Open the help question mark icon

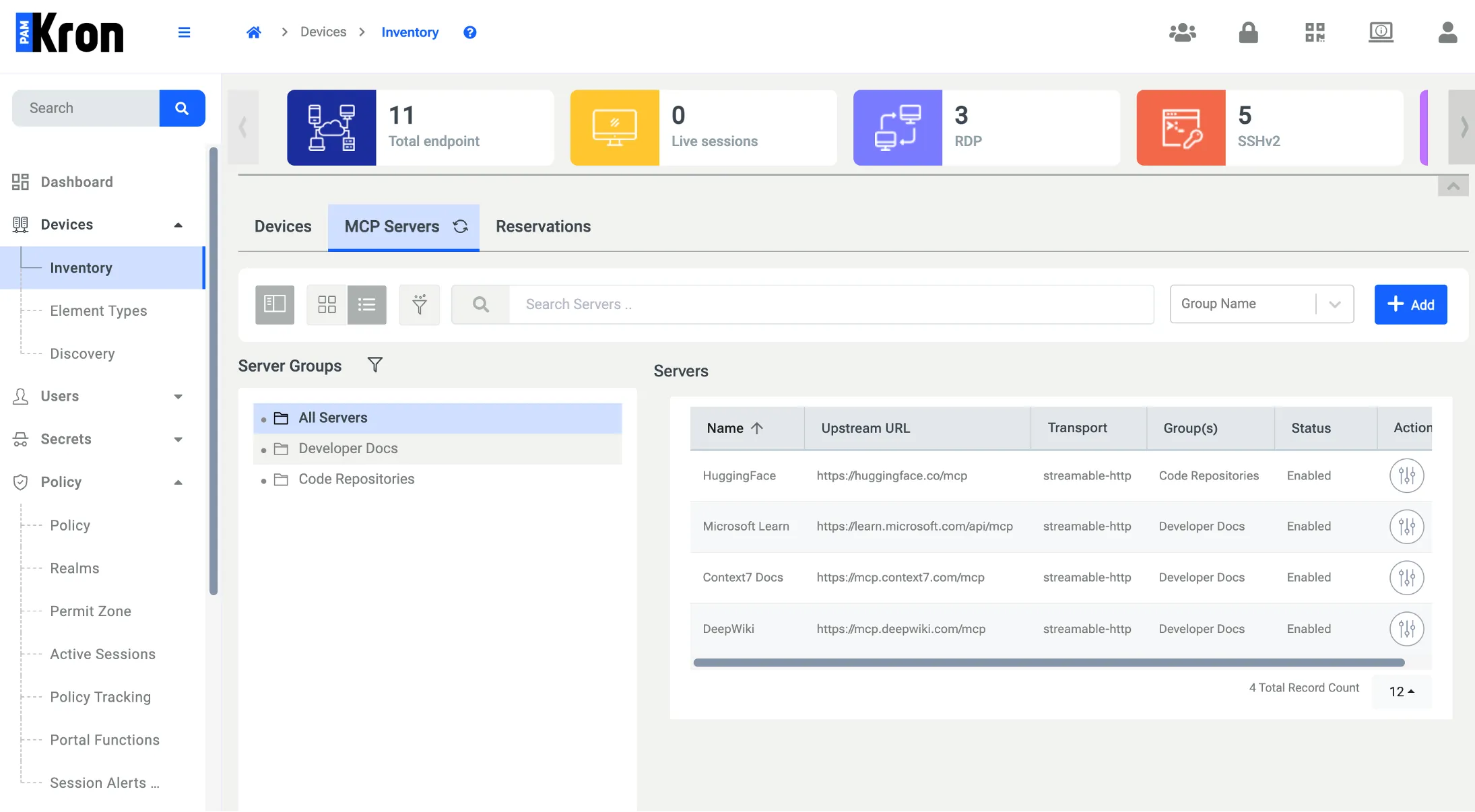[470, 32]
